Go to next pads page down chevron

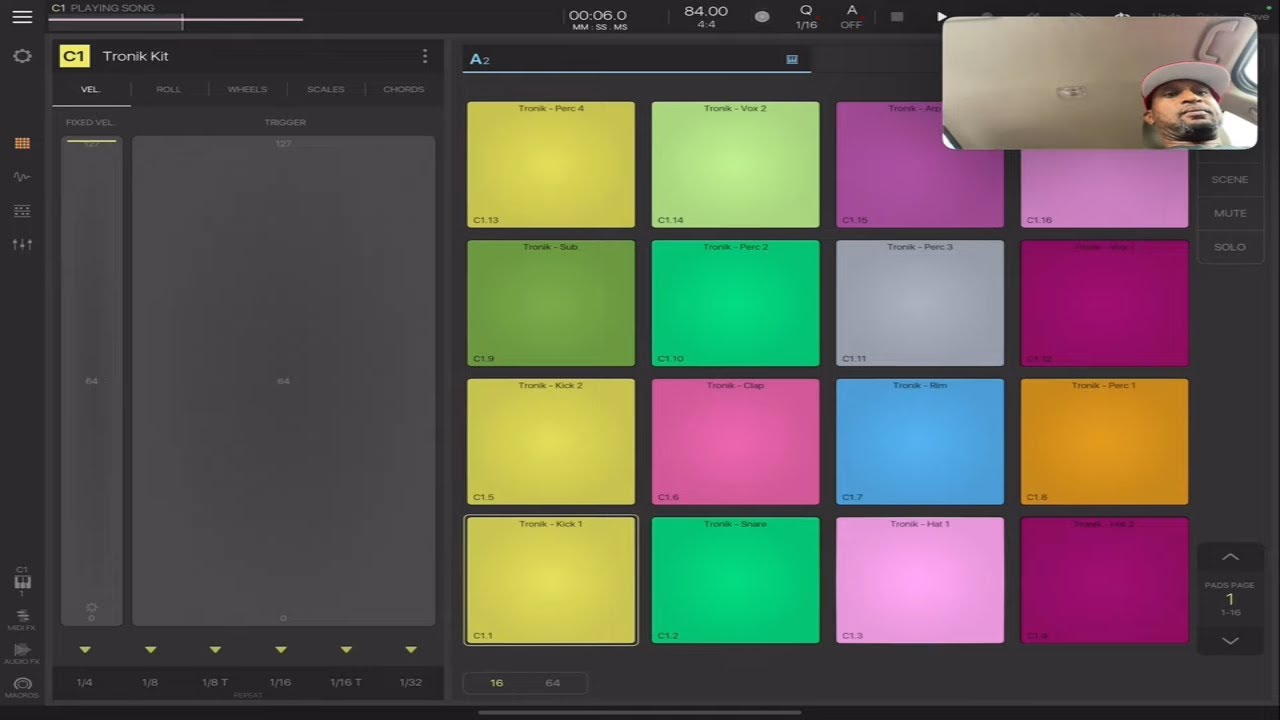point(1230,640)
